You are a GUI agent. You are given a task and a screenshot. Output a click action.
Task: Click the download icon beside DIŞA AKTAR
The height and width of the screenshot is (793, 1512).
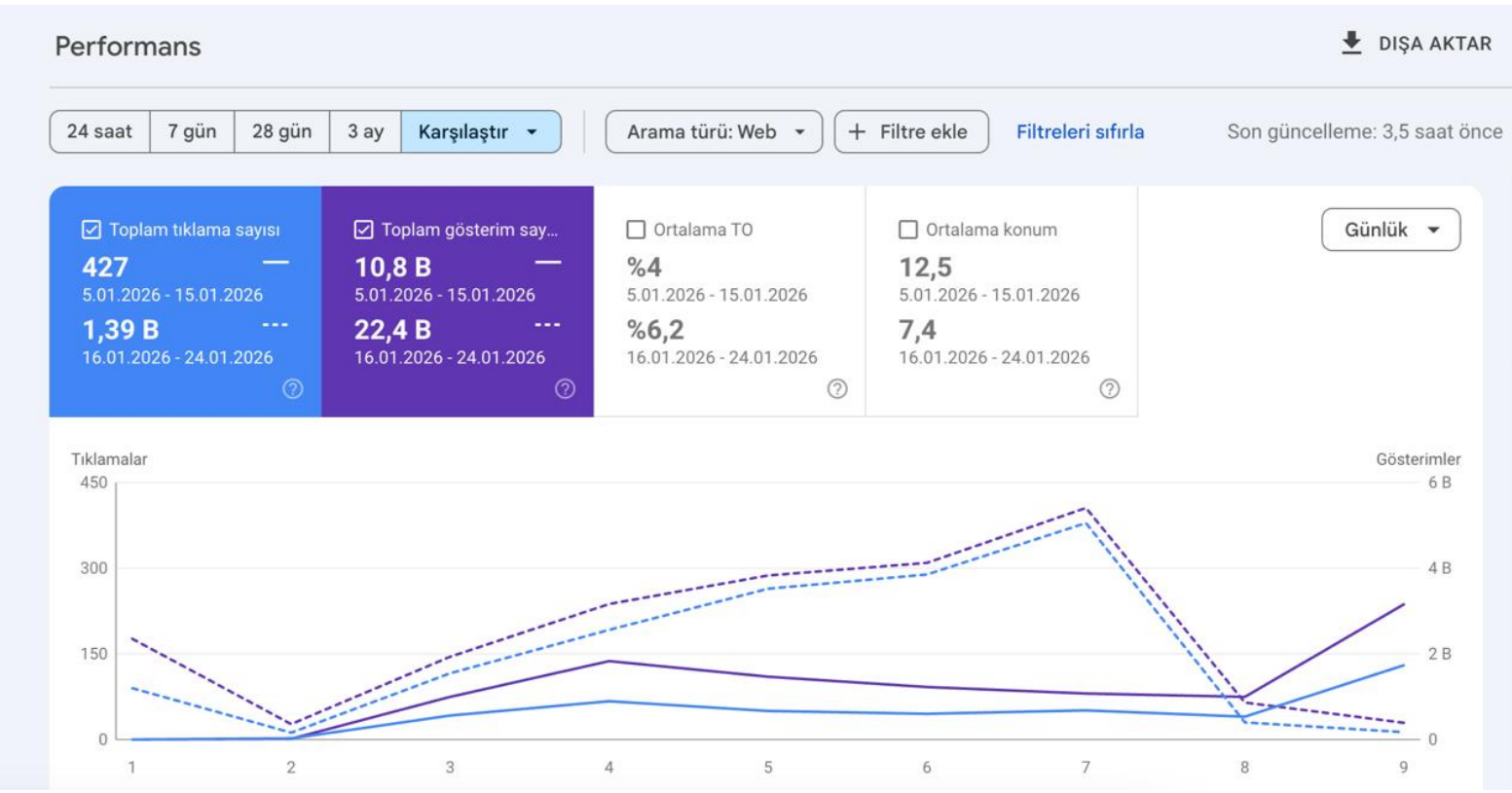(1351, 43)
